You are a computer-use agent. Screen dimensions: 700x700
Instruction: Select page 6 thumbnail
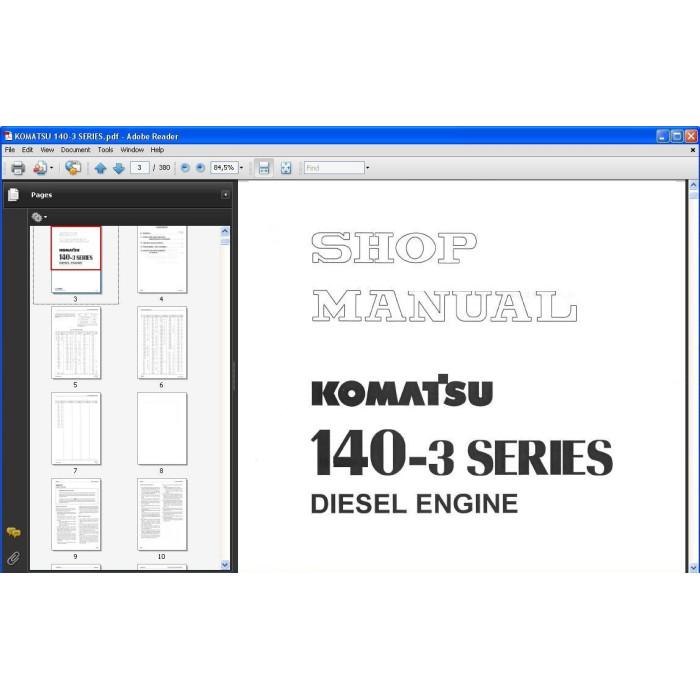click(162, 342)
